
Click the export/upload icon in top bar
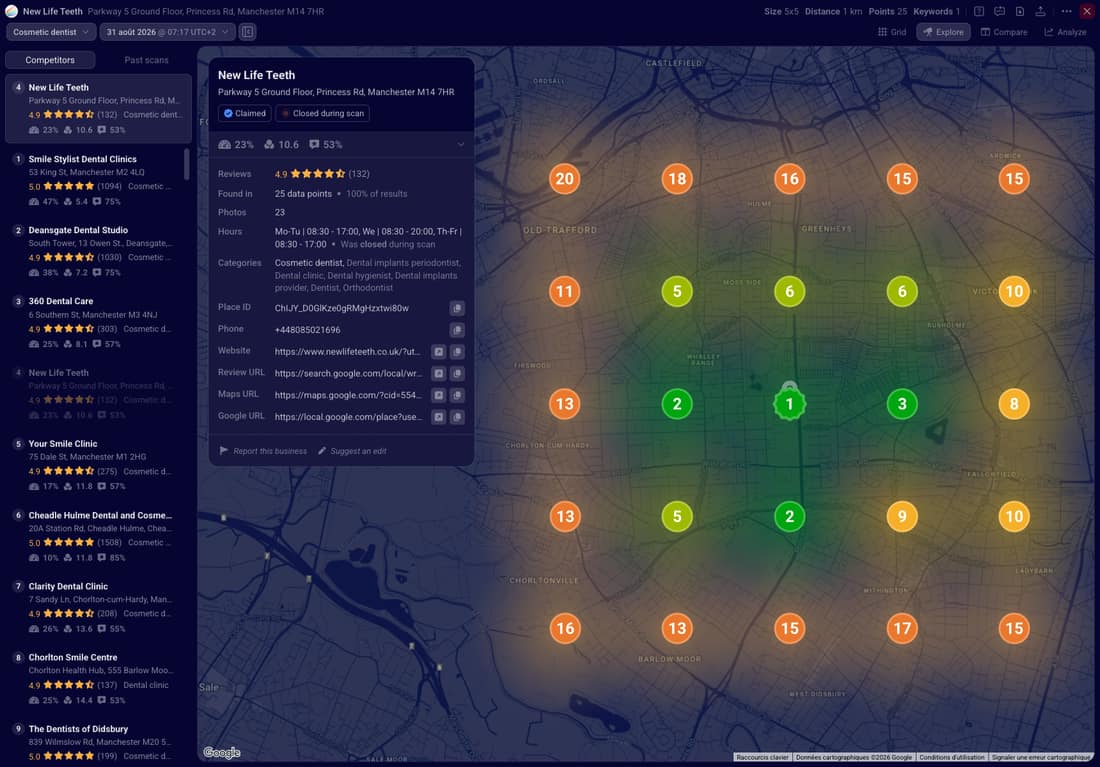point(1040,11)
